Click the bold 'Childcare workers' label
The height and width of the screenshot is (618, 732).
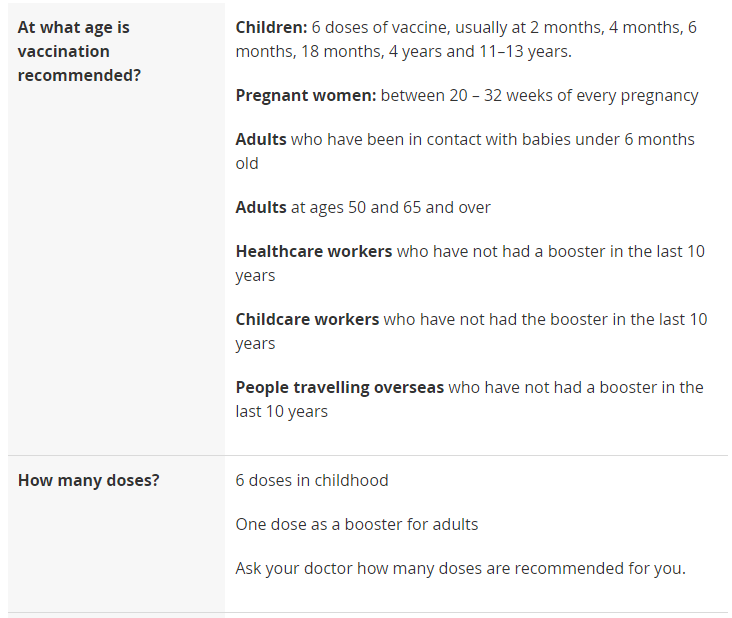pyautogui.click(x=307, y=319)
